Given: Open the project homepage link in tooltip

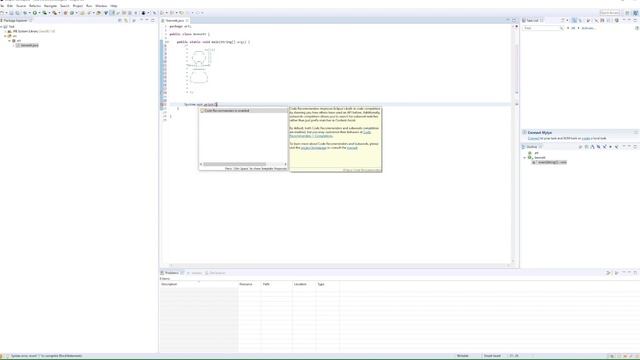Looking at the screenshot, I should [313, 148].
